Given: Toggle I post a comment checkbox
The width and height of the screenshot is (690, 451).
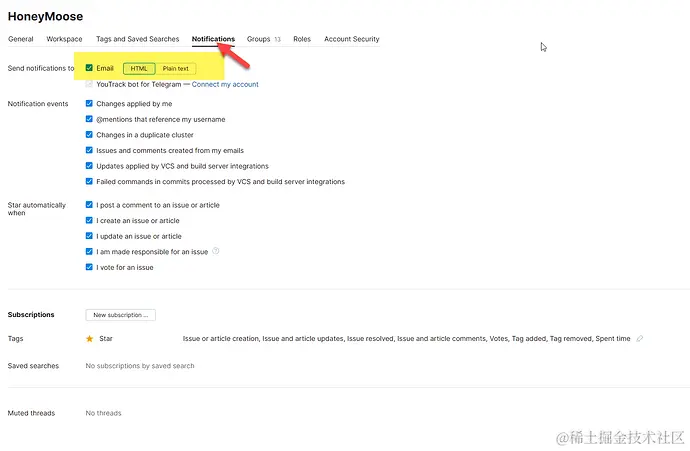Looking at the screenshot, I should point(89,205).
